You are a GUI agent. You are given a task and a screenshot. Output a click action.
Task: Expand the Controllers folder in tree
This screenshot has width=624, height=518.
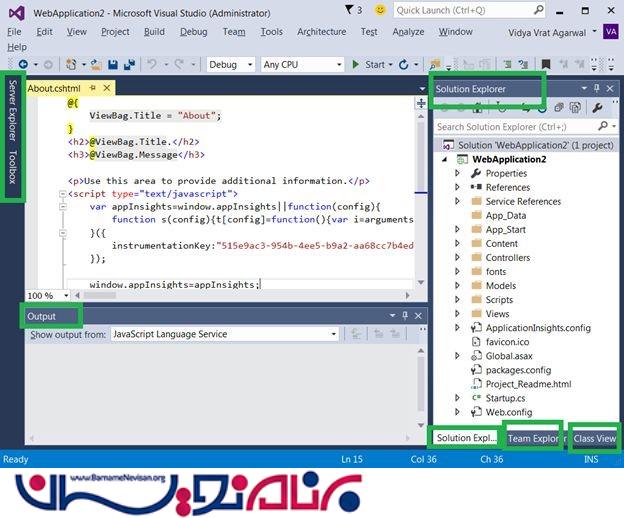tap(459, 258)
